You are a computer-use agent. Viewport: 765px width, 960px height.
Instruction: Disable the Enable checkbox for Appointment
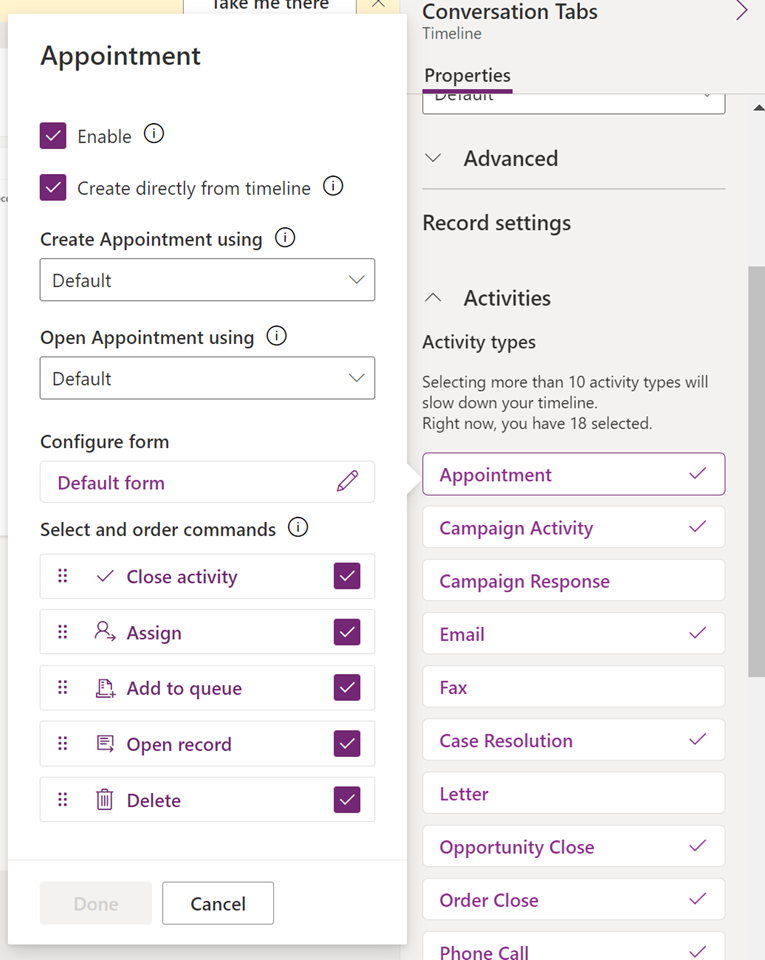tap(52, 135)
